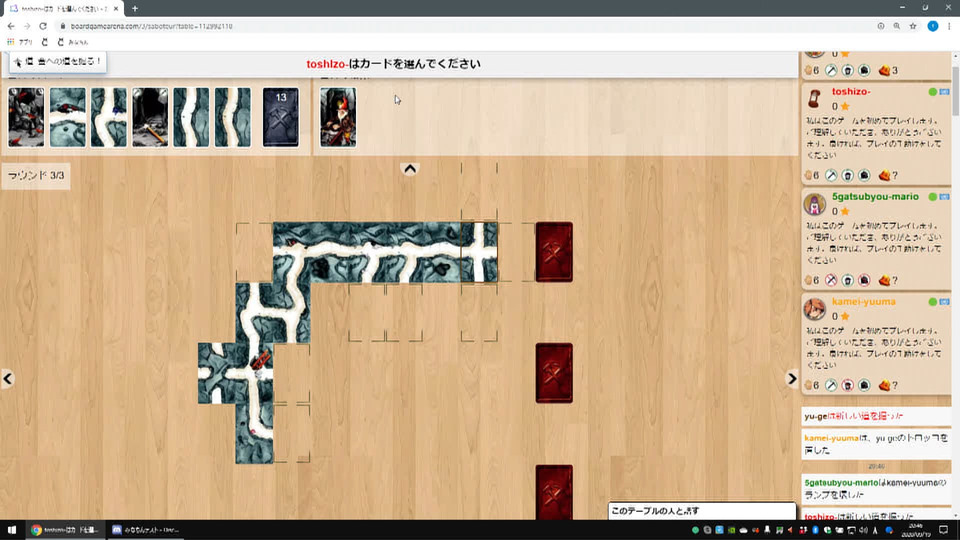Click the deck showing 13 cards

coord(281,117)
